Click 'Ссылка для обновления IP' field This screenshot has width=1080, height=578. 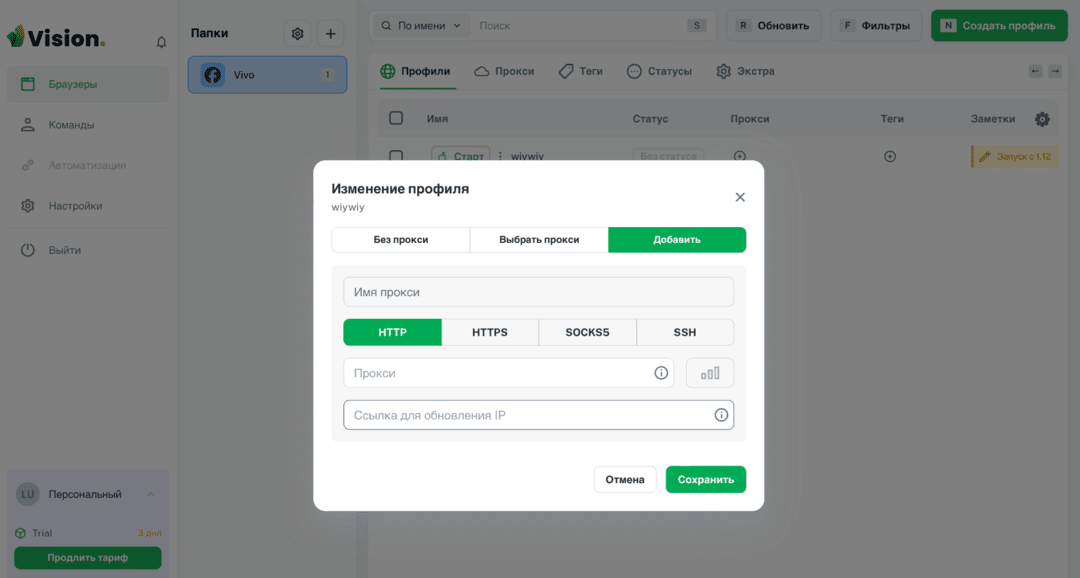(539, 415)
